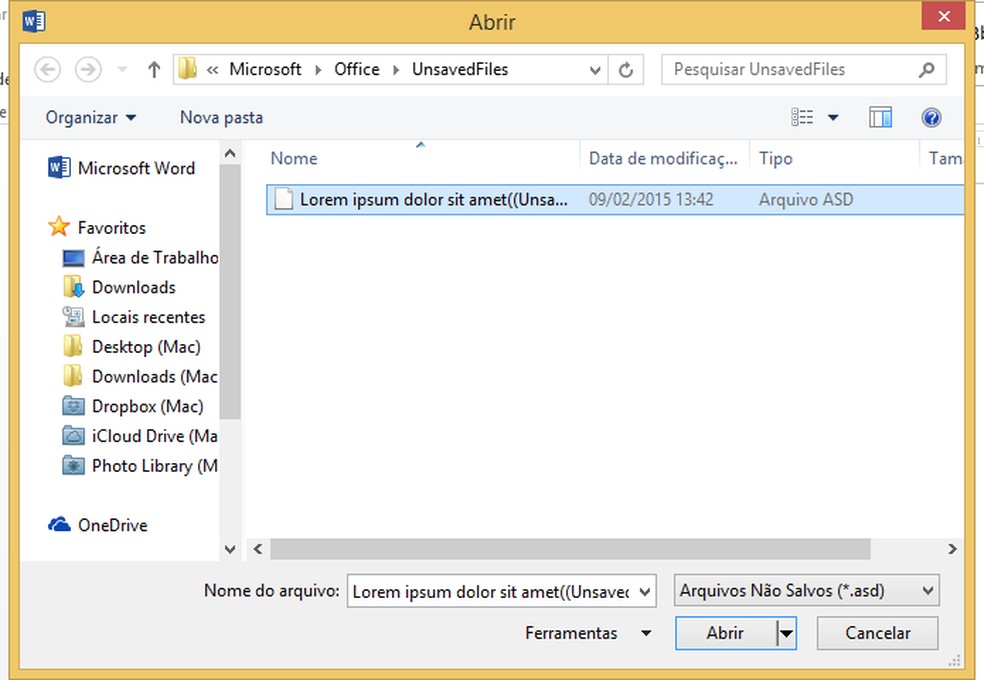Viewport: 984px width, 680px height.
Task: Click the folder icon in address bar
Action: point(187,68)
